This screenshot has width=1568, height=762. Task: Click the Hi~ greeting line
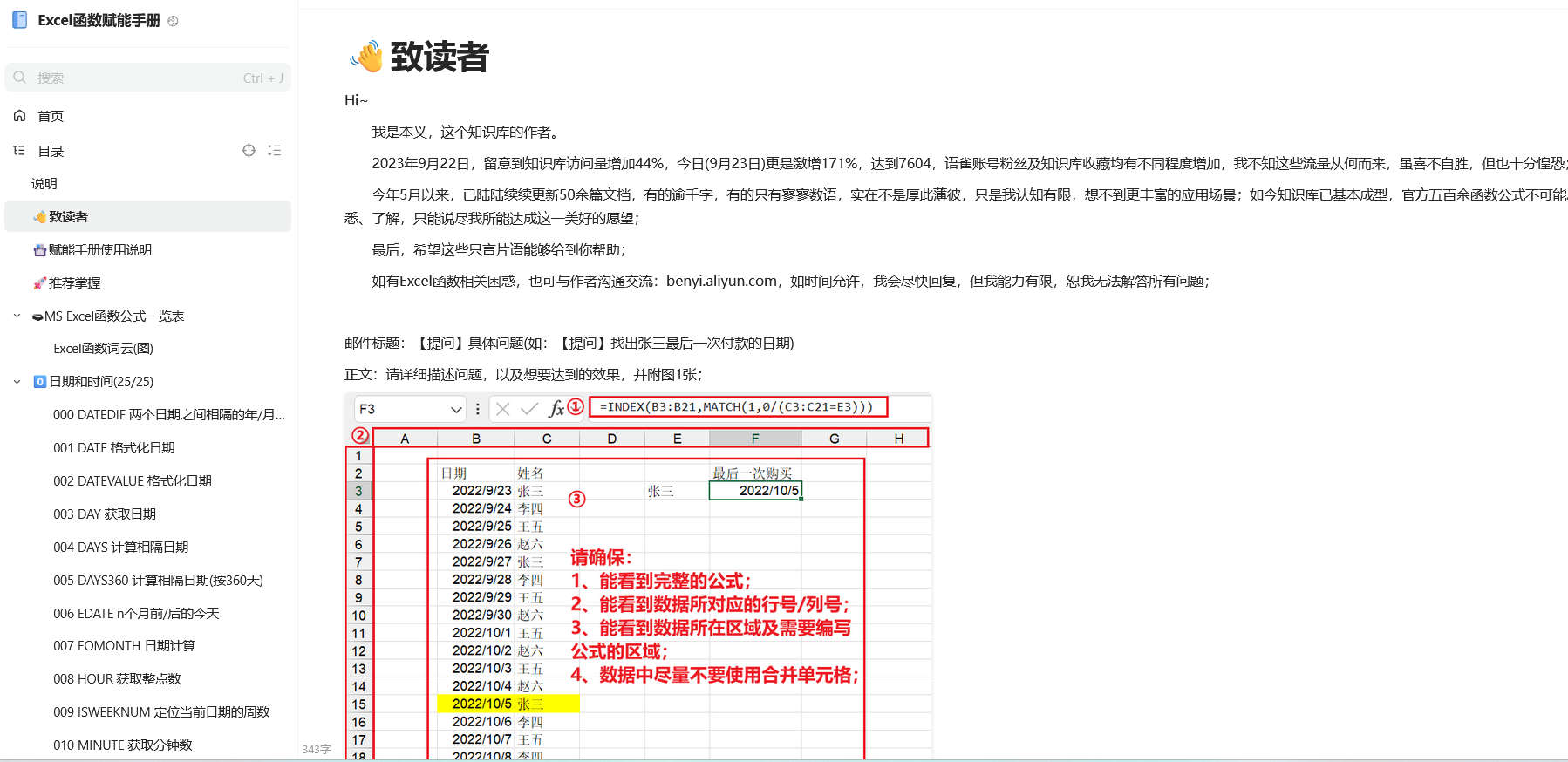[356, 101]
